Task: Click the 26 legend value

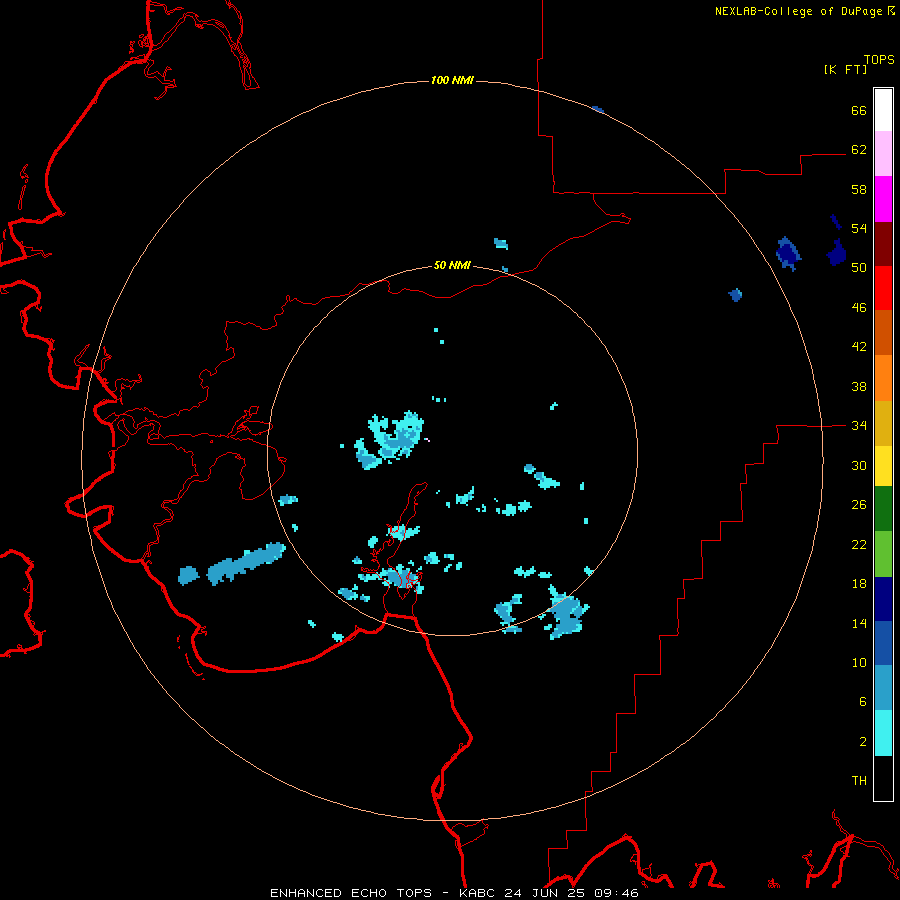Action: [x=859, y=505]
